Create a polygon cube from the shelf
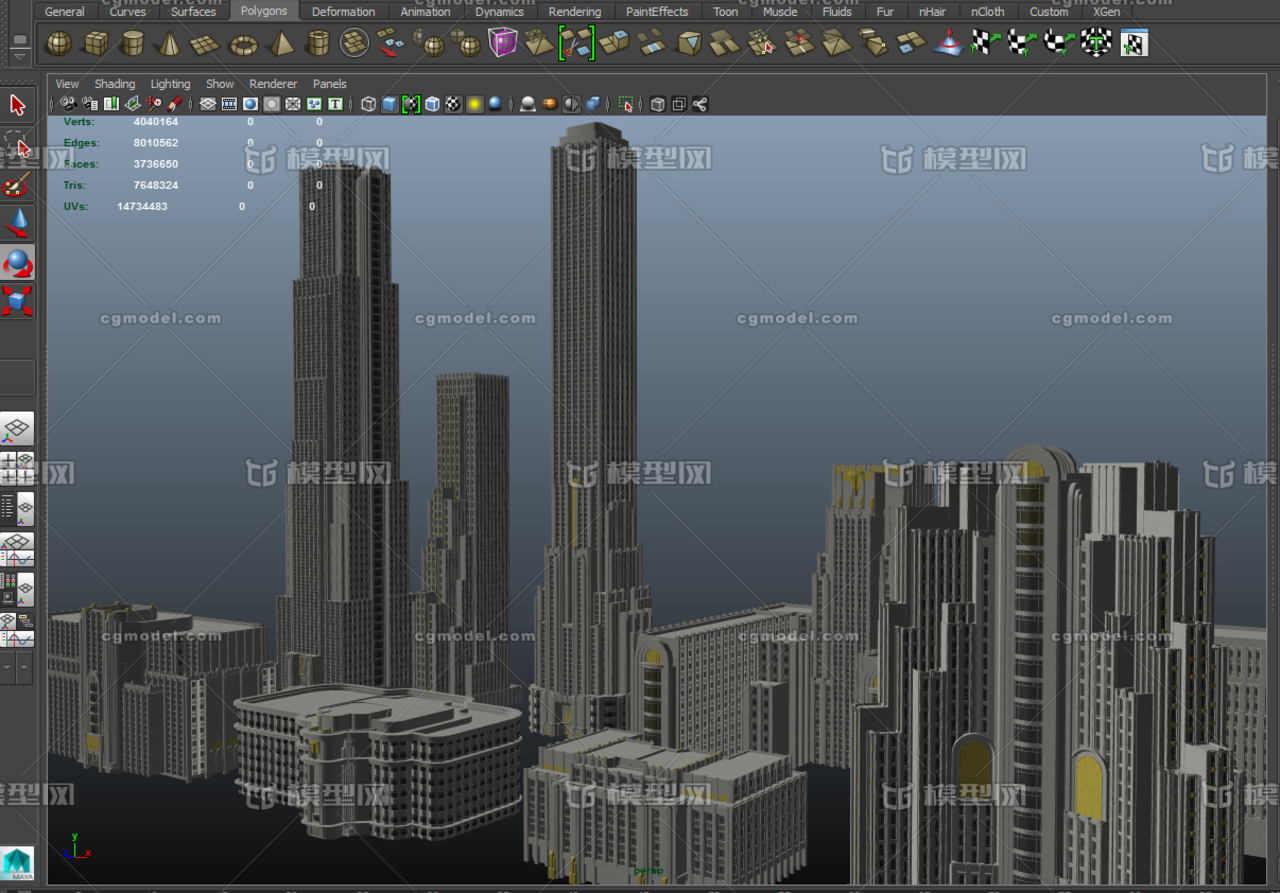Screen dimensions: 1280x893 (x=96, y=44)
